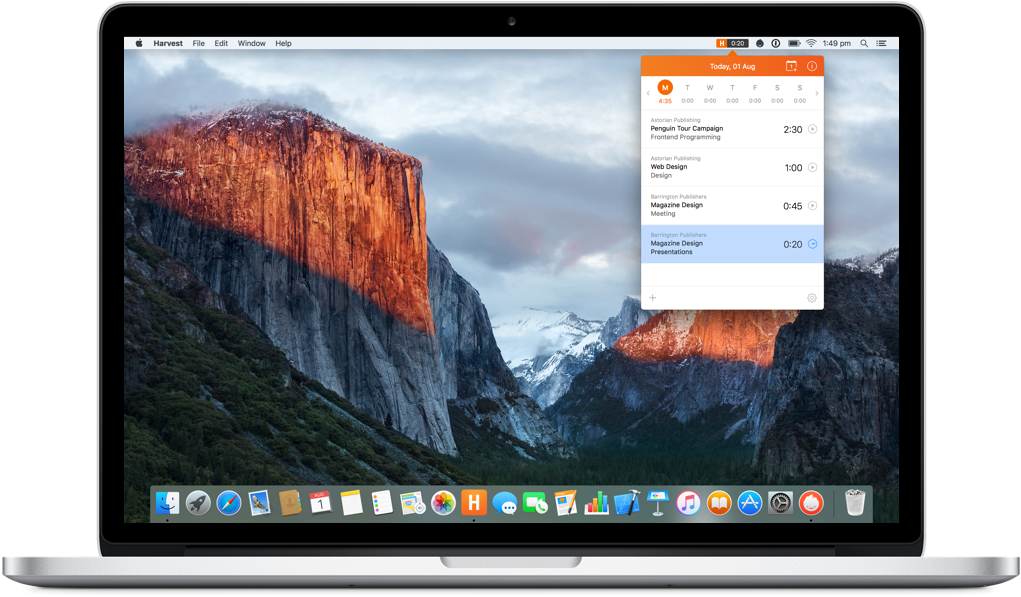
Task: Go to the next week with right chevron
Action: click(817, 93)
